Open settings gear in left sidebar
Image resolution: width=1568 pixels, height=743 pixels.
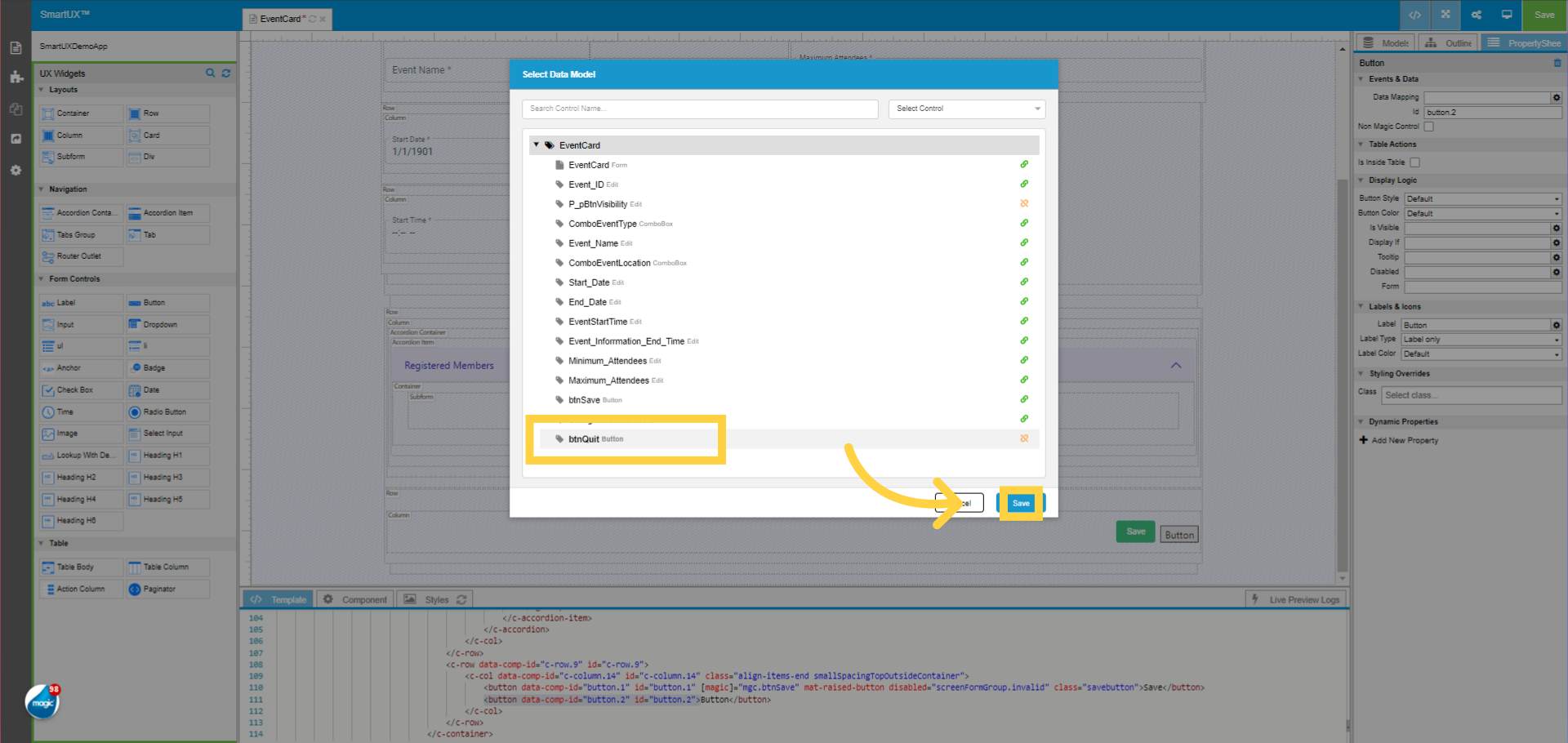pyautogui.click(x=16, y=171)
